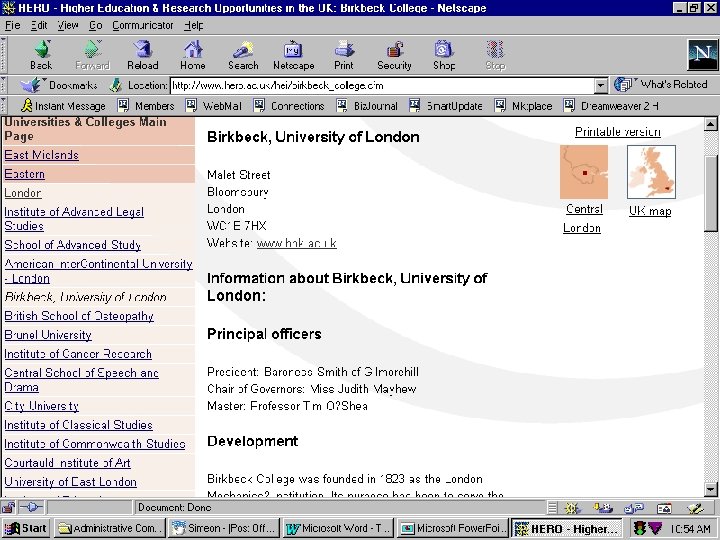Open the BizJournal bookmark button

[x=367, y=106]
